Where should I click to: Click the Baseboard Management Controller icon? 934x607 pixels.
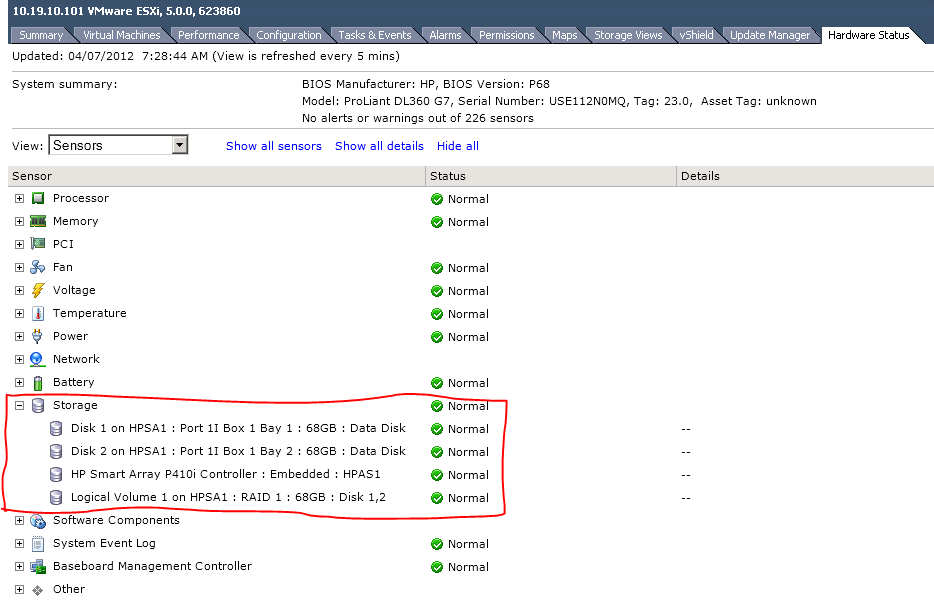39,567
